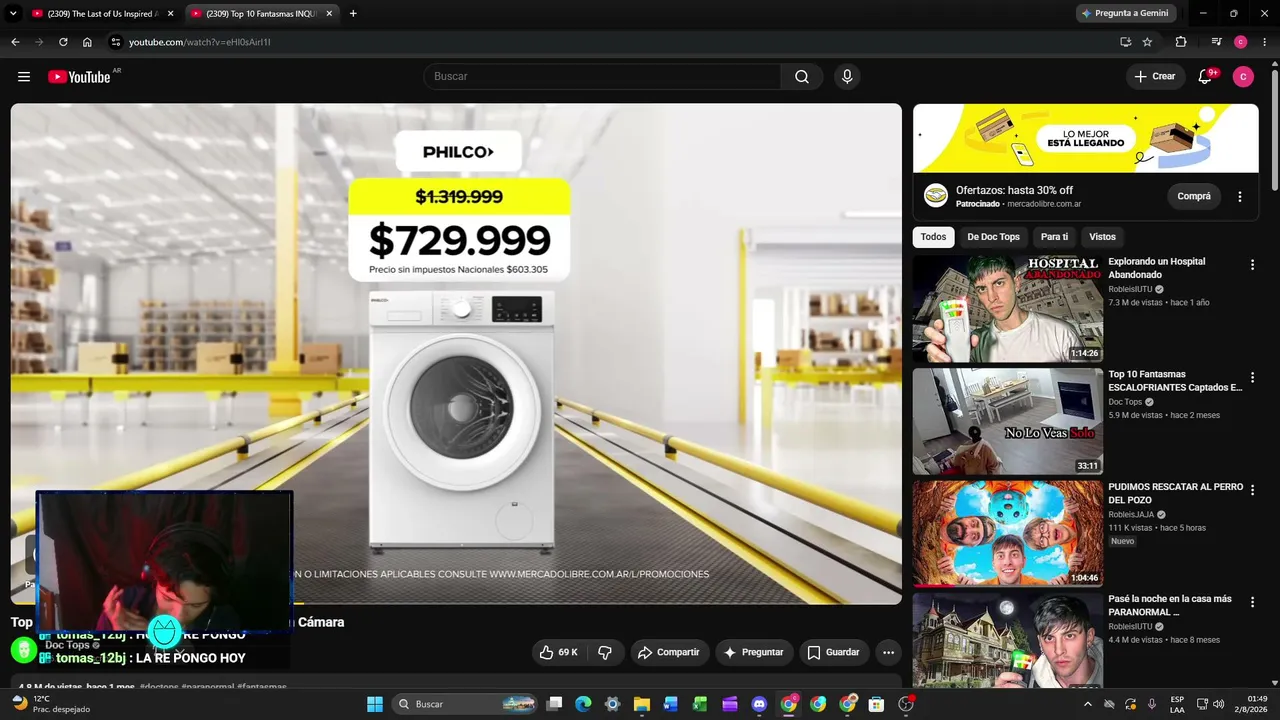The width and height of the screenshot is (1280, 720).
Task: Start voice search with the microphone icon
Action: click(847, 77)
